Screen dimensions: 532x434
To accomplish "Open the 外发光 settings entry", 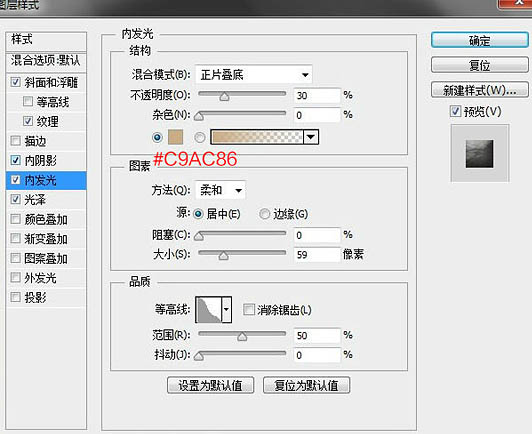I will click(x=40, y=278).
